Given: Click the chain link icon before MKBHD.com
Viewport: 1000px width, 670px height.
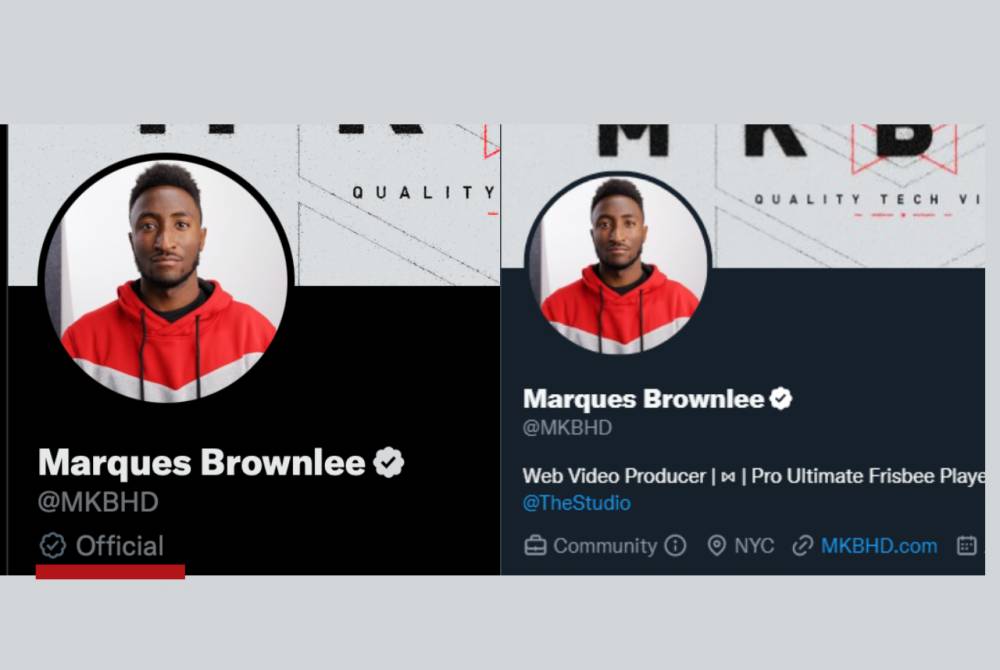Looking at the screenshot, I should click(802, 546).
